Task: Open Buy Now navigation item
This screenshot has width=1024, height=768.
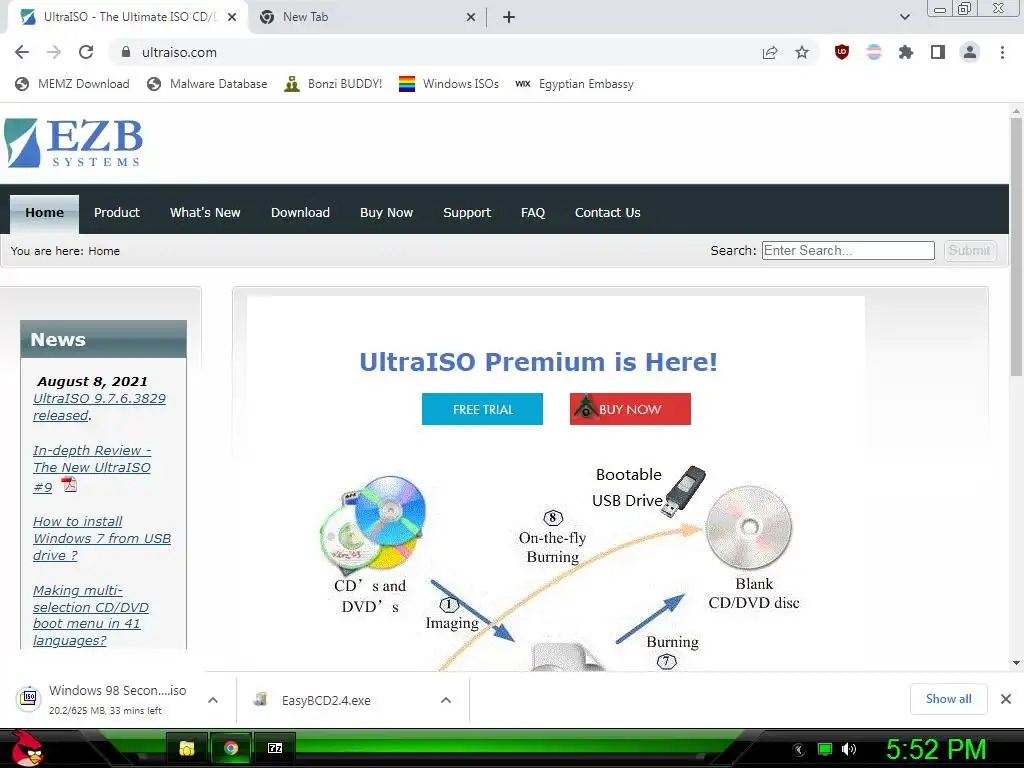Action: 387,213
